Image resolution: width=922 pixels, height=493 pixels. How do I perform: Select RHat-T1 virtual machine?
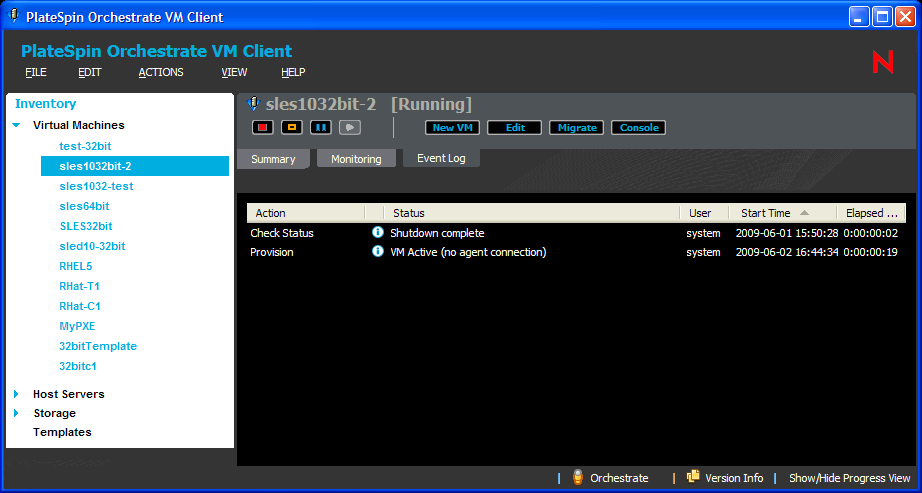pos(79,286)
